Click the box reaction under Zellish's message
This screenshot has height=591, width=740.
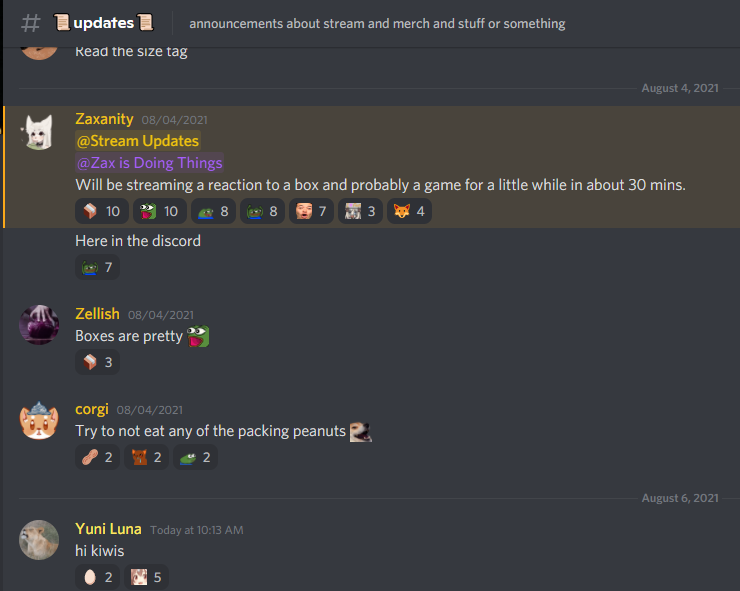pyautogui.click(x=97, y=362)
